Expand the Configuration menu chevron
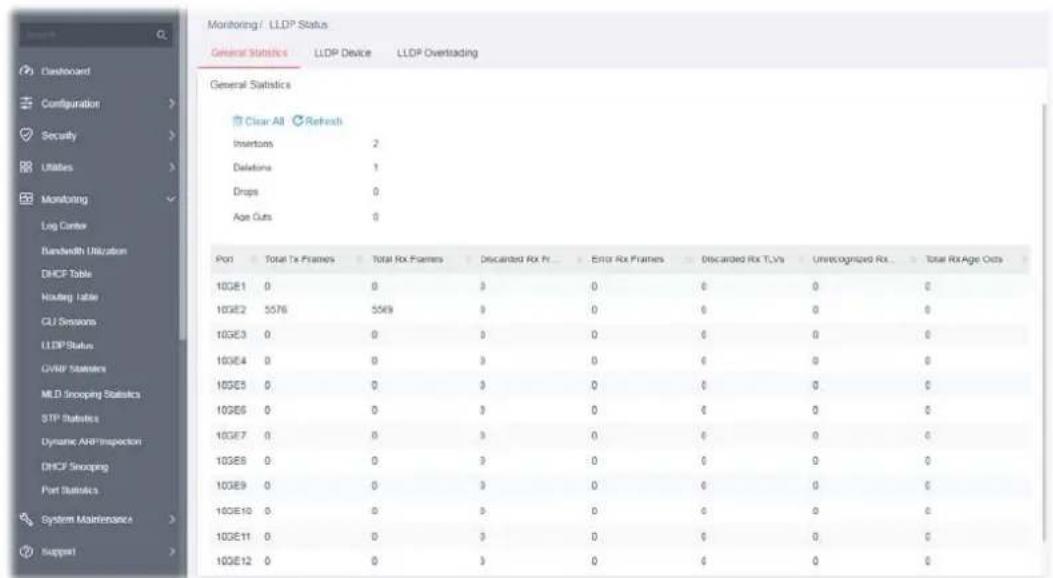Viewport: 1053px width, 578px height. [x=171, y=103]
